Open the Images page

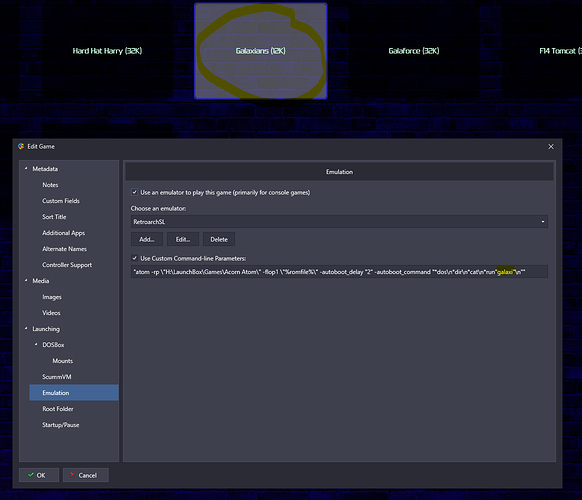click(52, 297)
